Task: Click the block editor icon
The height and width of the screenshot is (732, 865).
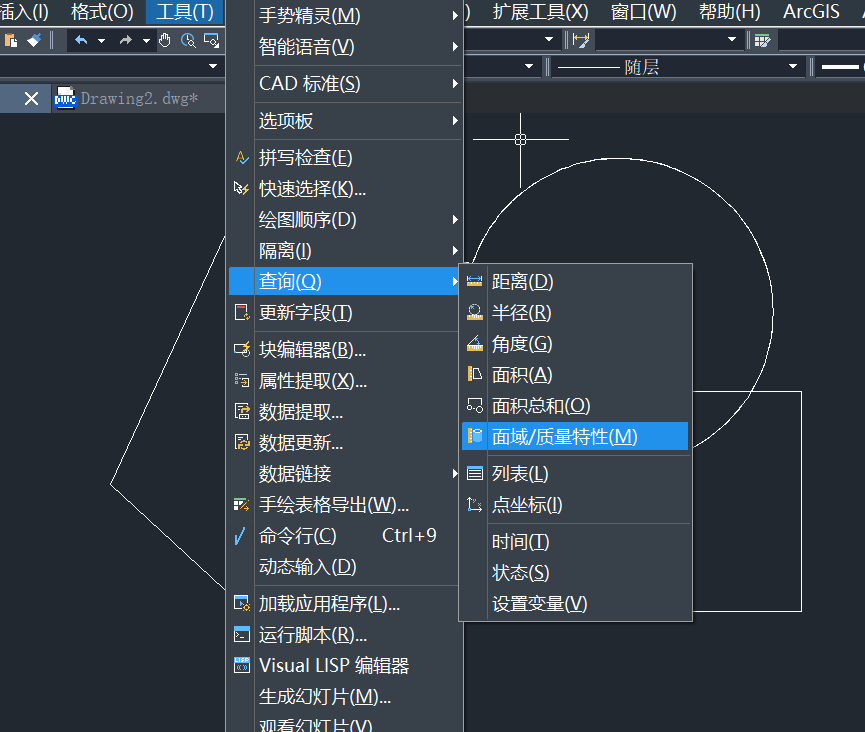Action: [242, 350]
